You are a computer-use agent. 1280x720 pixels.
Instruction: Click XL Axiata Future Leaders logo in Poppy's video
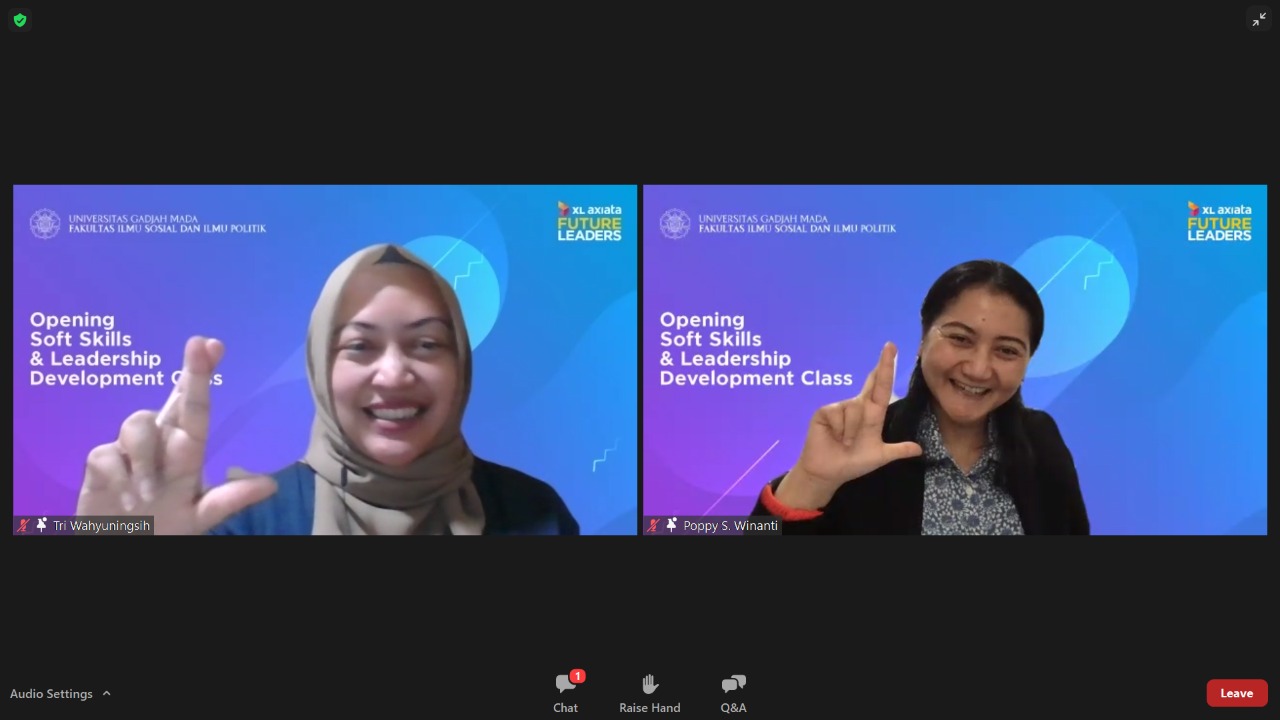click(1219, 221)
